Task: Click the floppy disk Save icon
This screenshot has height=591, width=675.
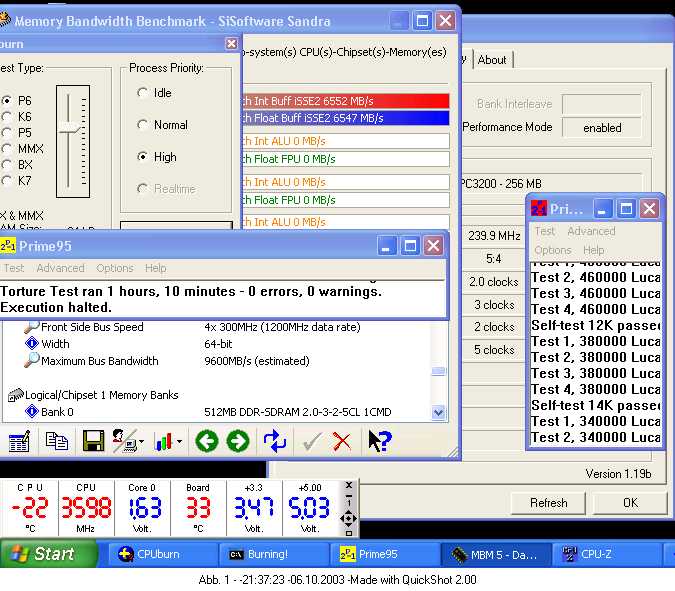Action: click(x=93, y=441)
